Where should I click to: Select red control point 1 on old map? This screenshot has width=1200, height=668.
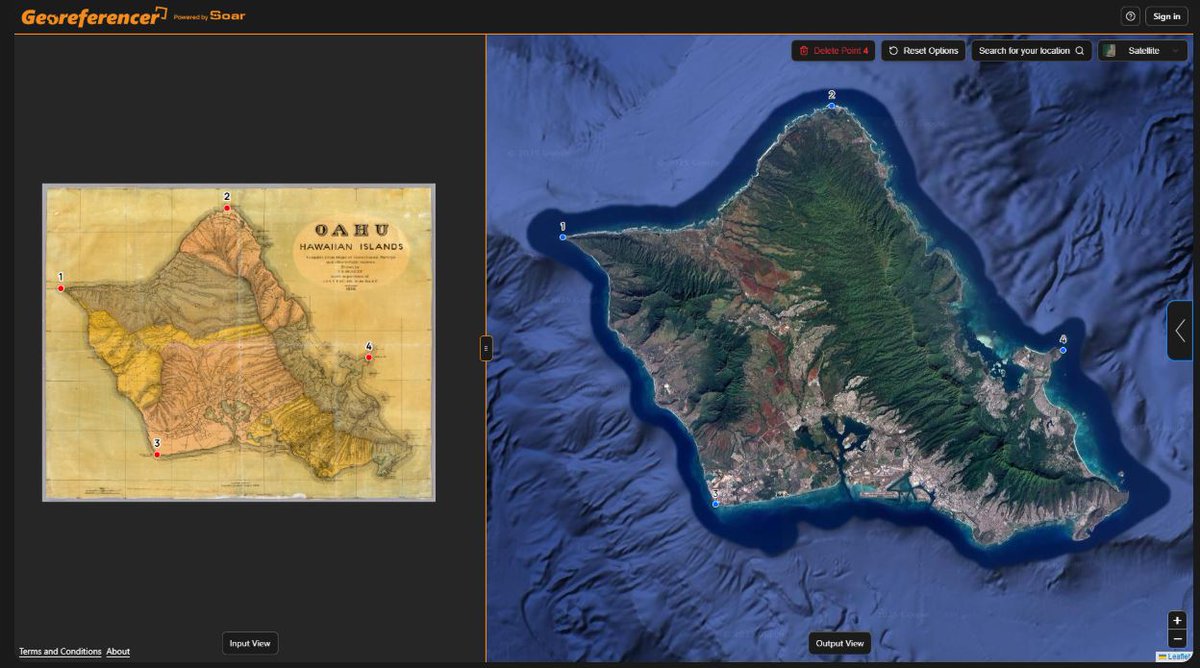[x=61, y=288]
